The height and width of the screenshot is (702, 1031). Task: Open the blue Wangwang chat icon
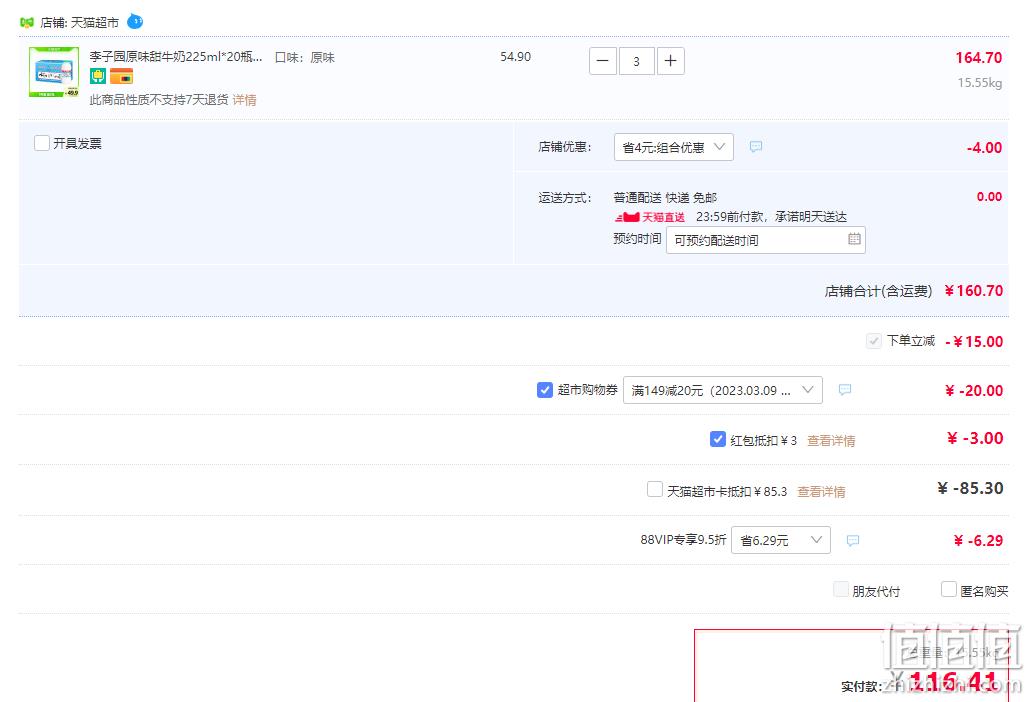click(x=135, y=22)
